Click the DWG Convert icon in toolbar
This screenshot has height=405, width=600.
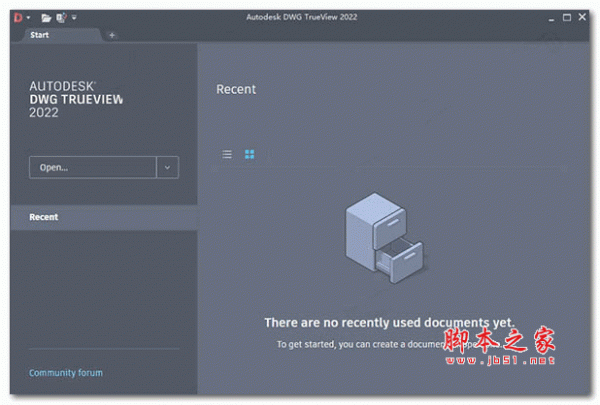[61, 18]
